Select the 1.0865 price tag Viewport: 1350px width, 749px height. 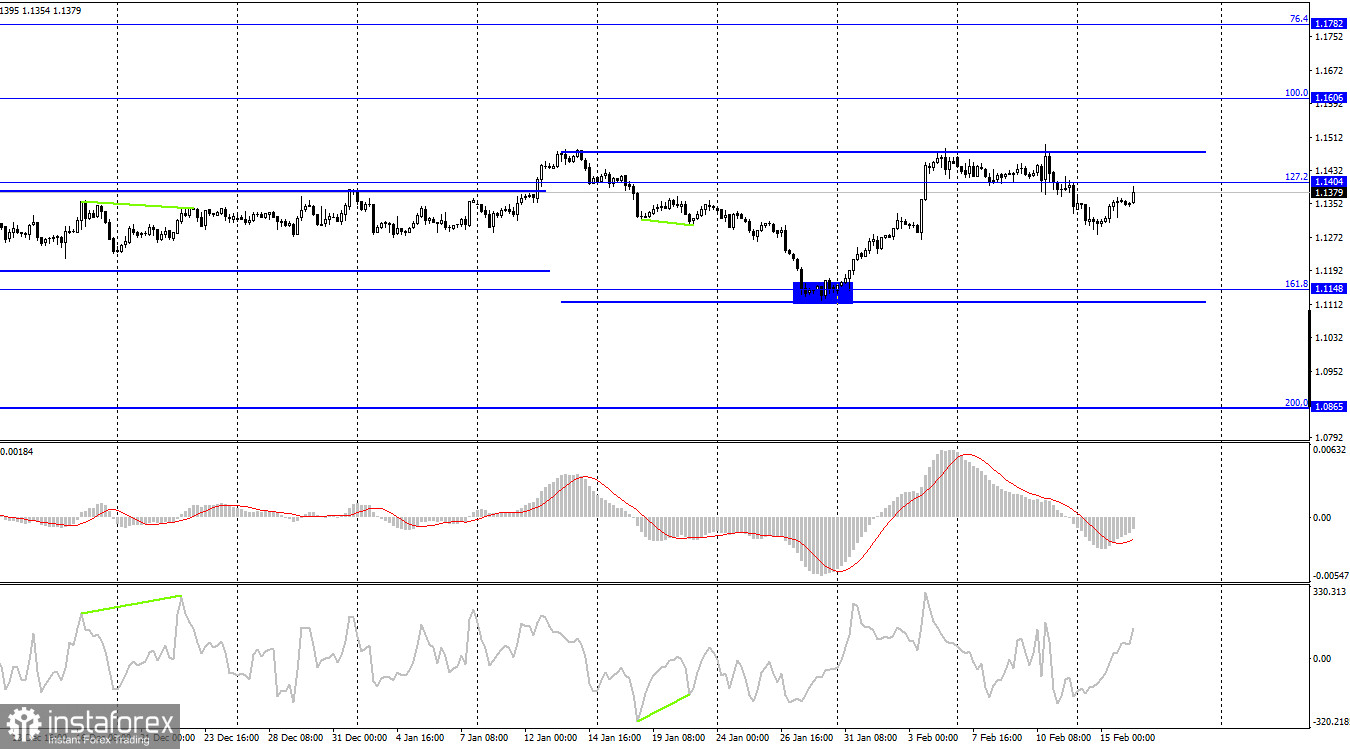(x=1329, y=407)
